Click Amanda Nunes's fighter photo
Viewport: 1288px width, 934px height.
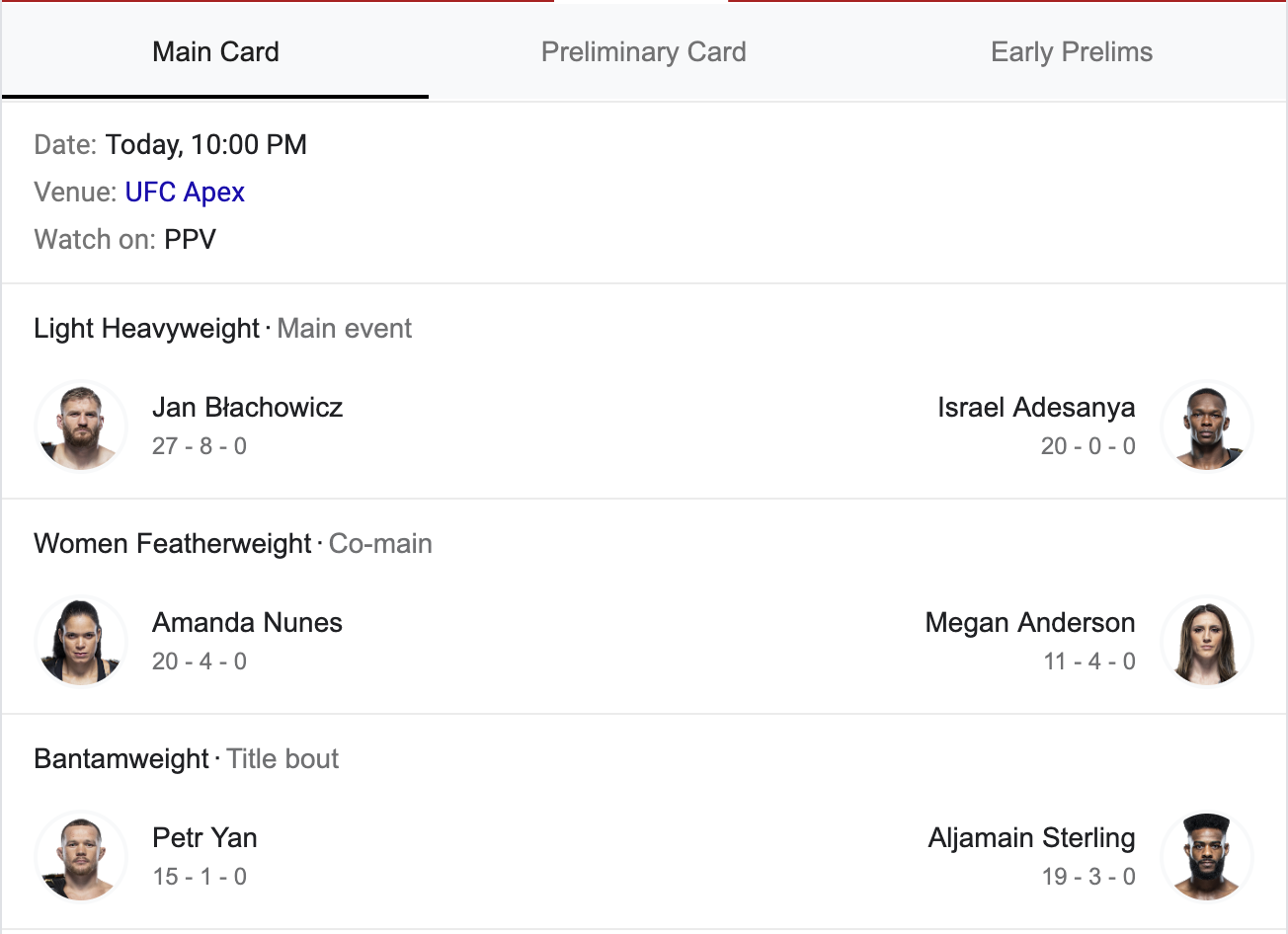tap(81, 642)
